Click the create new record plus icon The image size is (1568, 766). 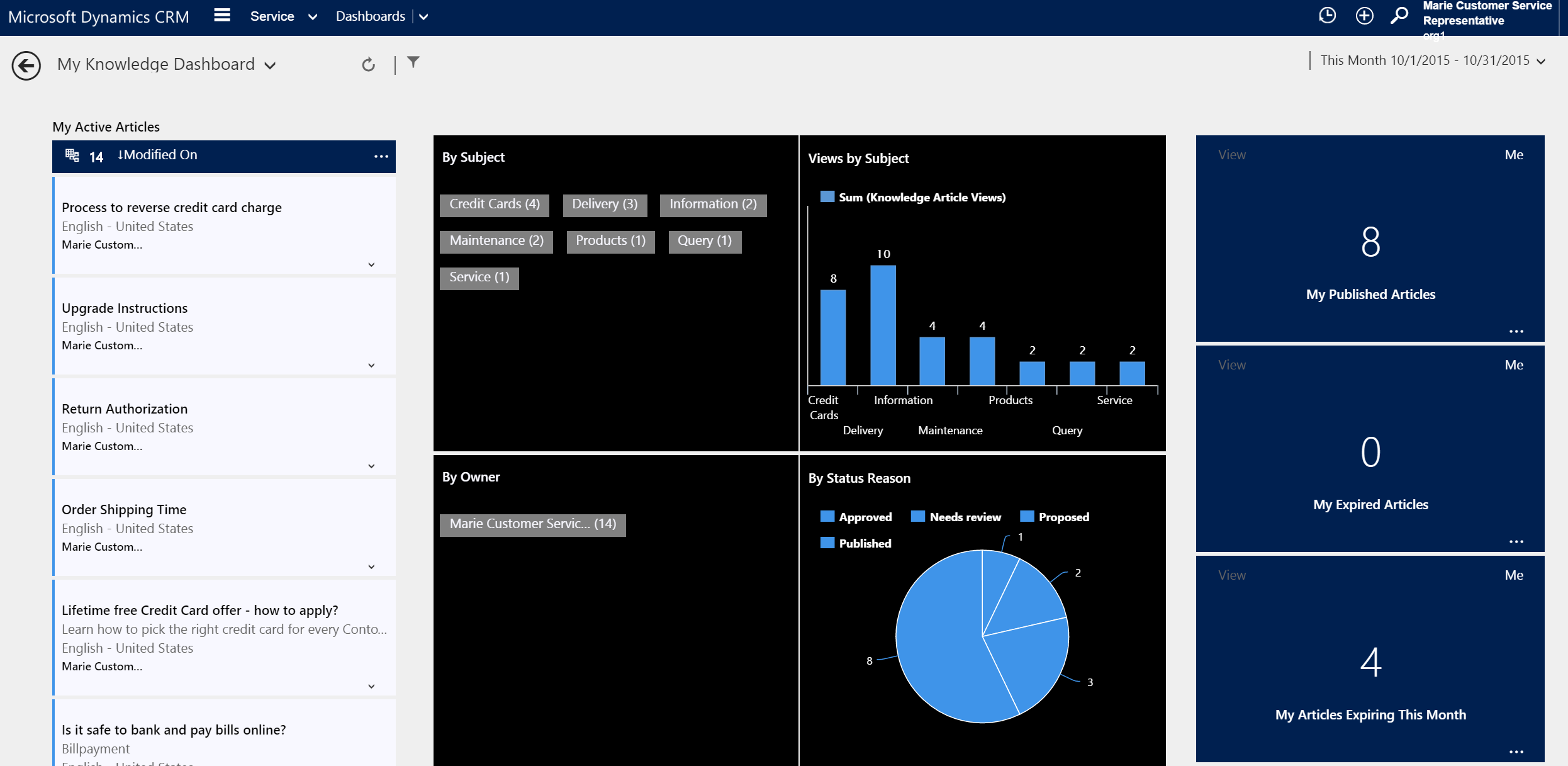(x=1364, y=15)
